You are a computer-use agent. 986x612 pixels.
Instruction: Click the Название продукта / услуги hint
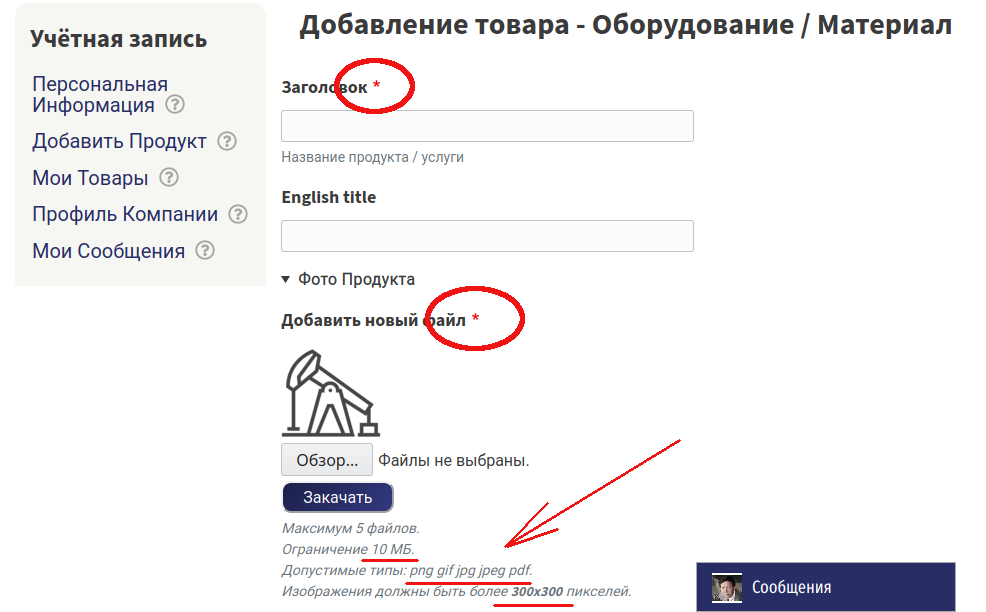coord(372,157)
